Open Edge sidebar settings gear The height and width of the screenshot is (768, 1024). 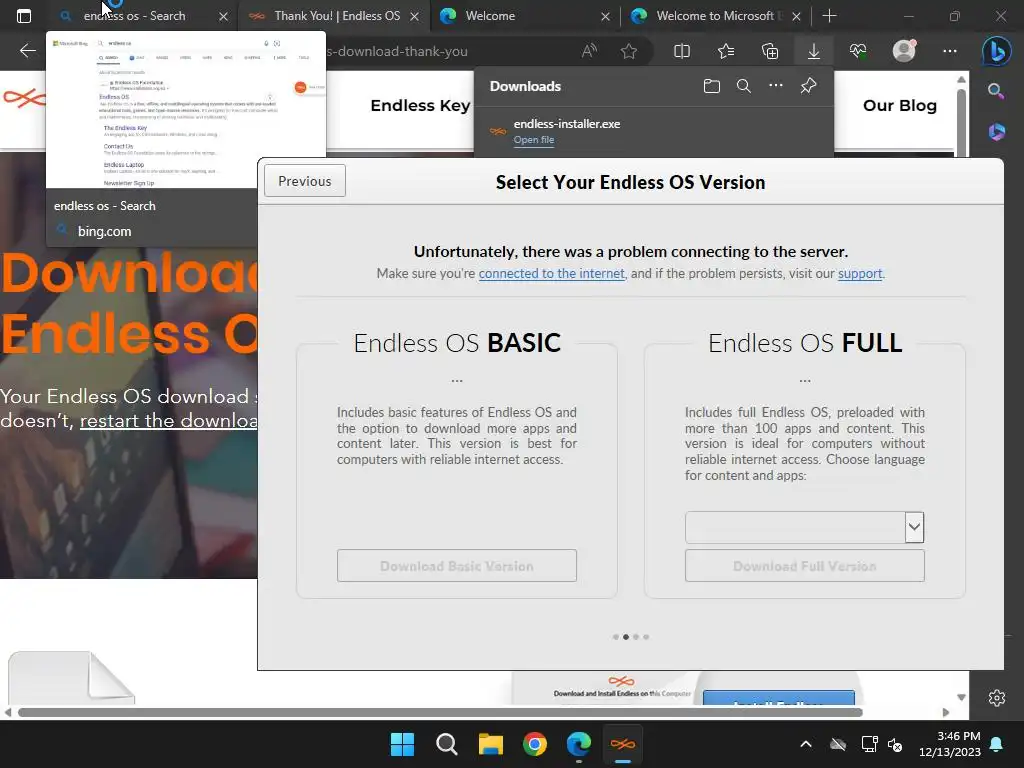(x=997, y=697)
